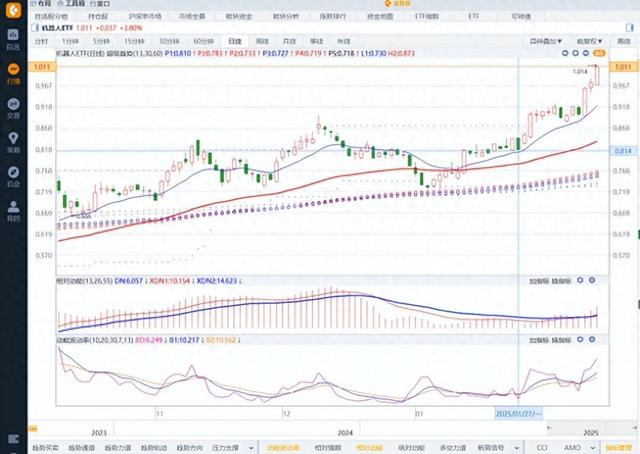The image size is (640, 454).
Task: Open the 交易 trading sidebar icon
Action: (x=13, y=109)
